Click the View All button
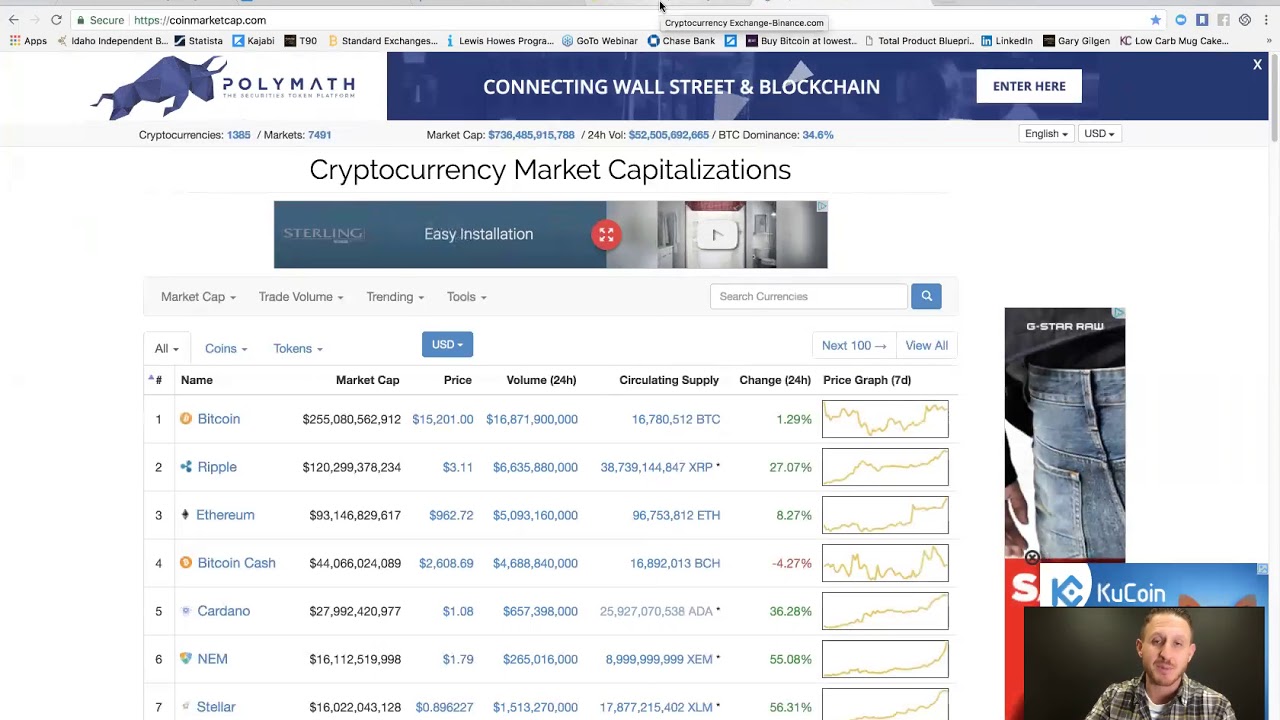Screen dimensions: 1280x720 tap(926, 346)
